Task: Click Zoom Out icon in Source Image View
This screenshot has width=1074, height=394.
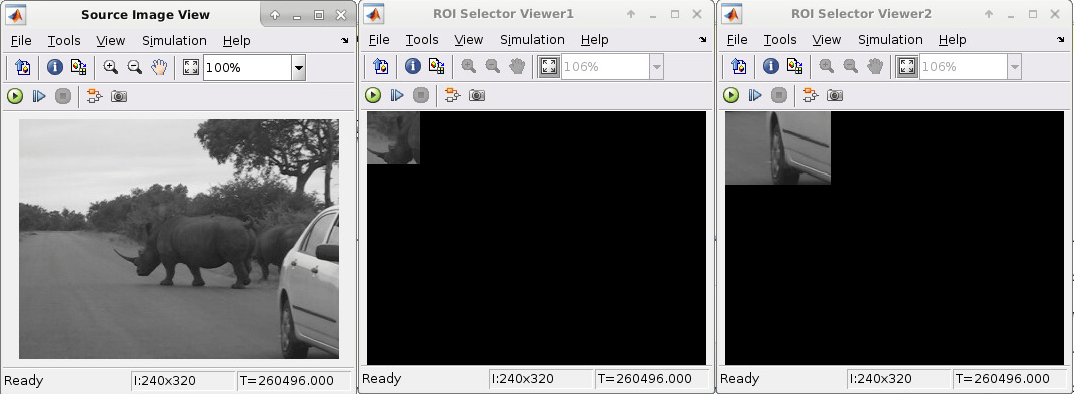Action: pos(135,67)
